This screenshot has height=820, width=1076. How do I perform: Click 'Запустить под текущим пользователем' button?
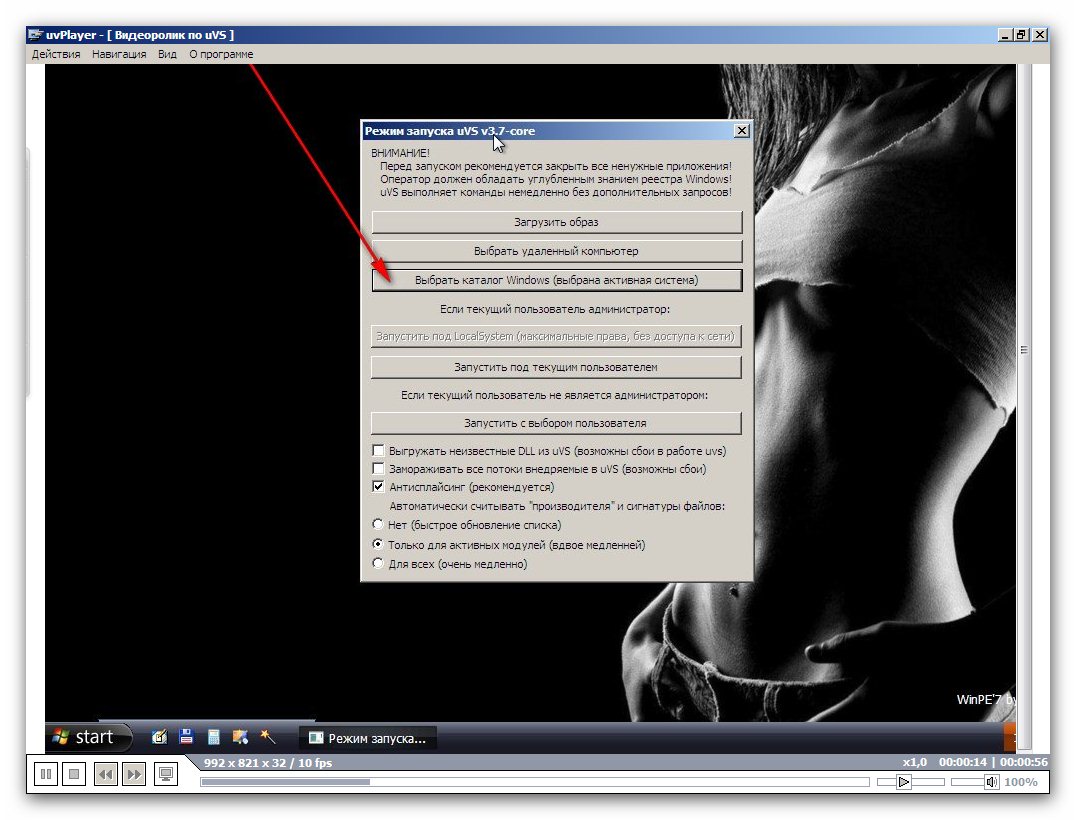[556, 368]
